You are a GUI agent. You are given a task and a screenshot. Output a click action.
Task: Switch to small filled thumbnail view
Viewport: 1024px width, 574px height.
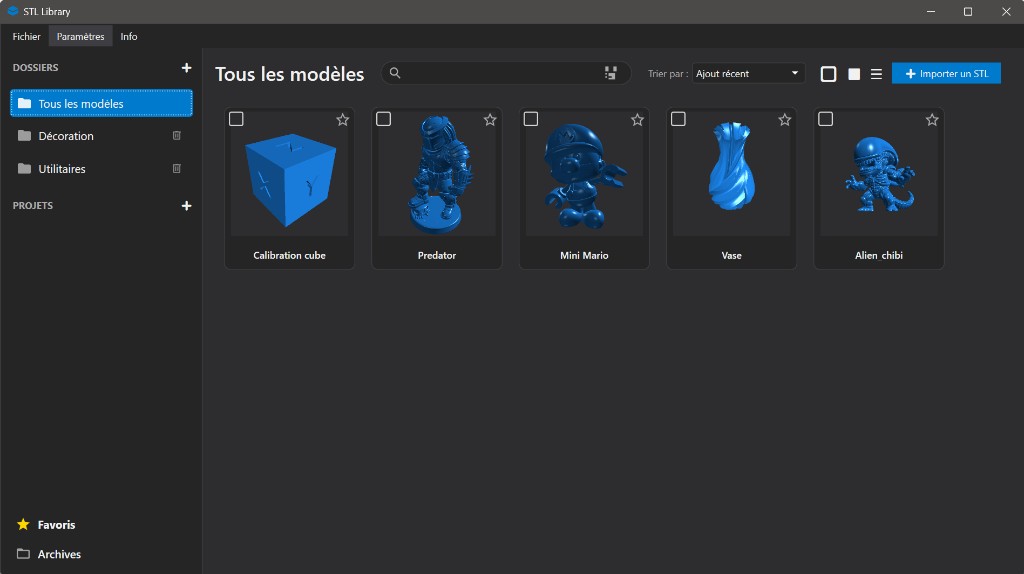pos(854,74)
